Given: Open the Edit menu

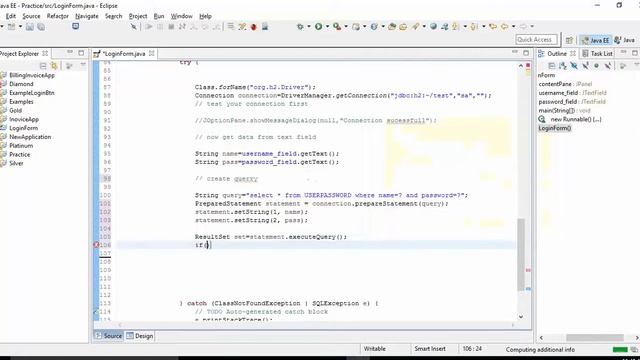Looking at the screenshot, I should [x=11, y=16].
